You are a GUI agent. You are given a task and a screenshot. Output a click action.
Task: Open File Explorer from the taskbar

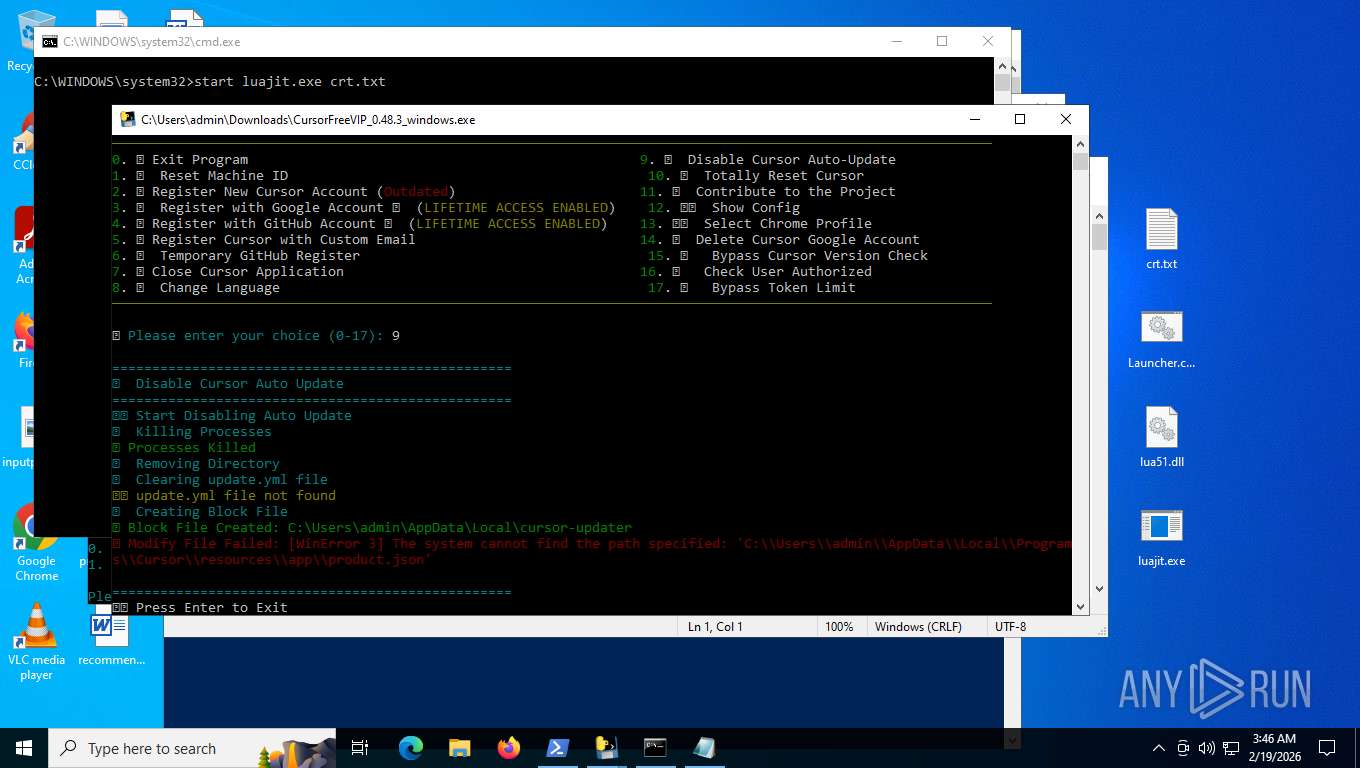click(x=460, y=748)
